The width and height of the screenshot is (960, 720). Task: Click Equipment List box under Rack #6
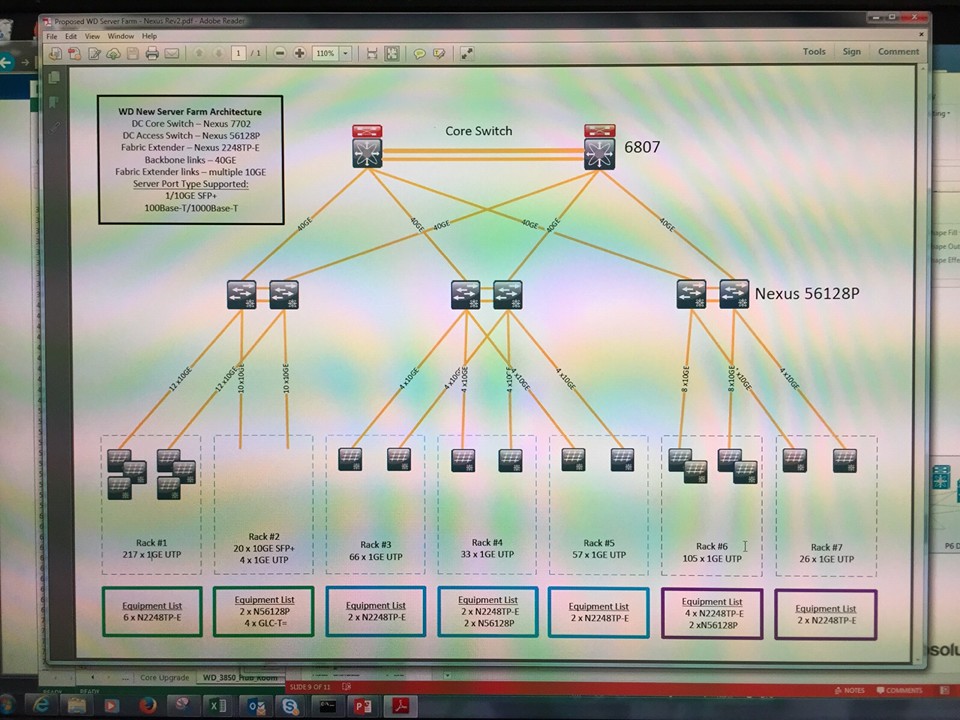tap(712, 613)
